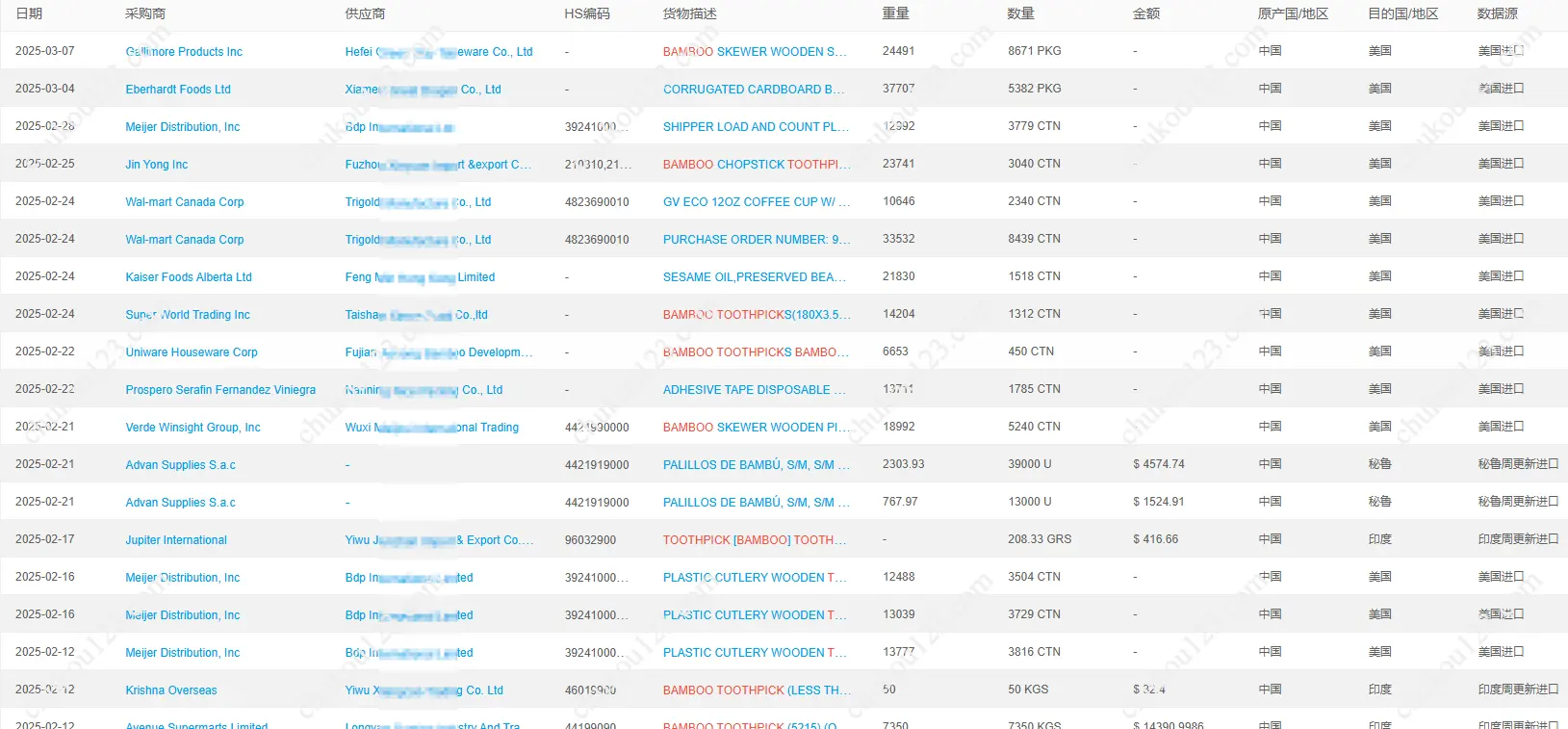
Task: Click the PURCHASE ORDER NUMBER description
Action: click(x=756, y=240)
